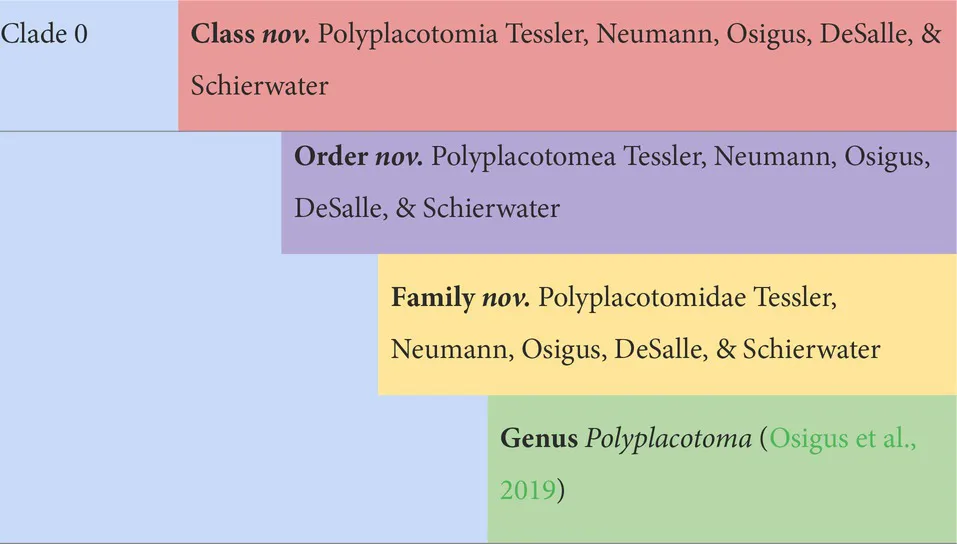Screen dimensions: 957x544
Task: Click 'Tessler' in the red Class row
Action: [x=547, y=35]
